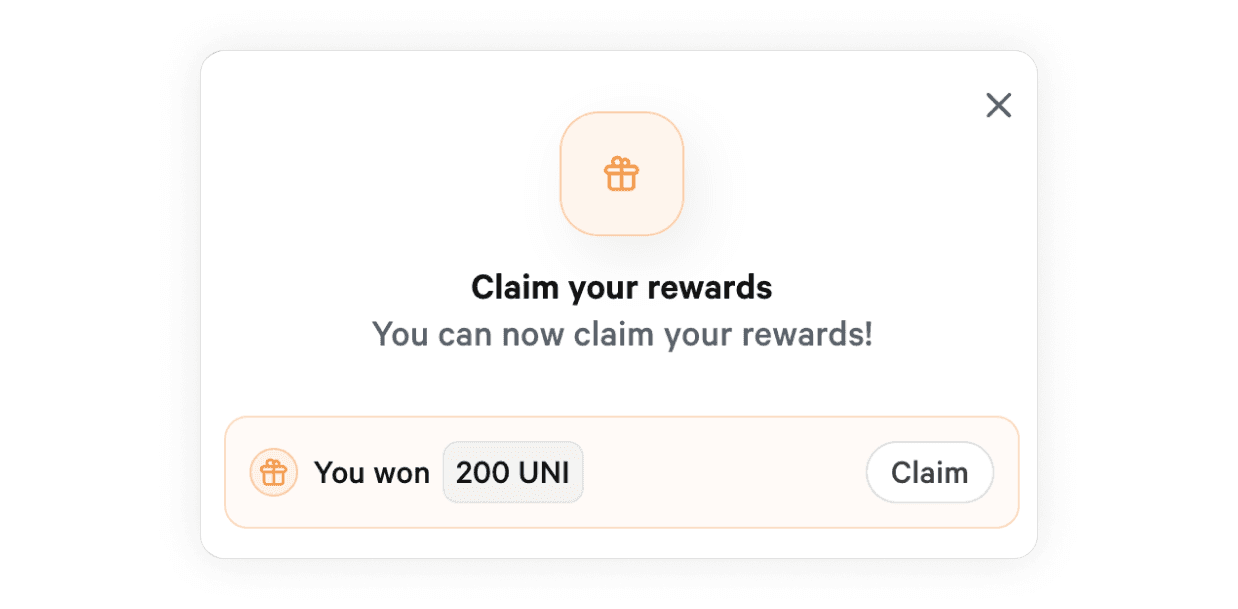Tap the rounded square tile holding the gift icon
The width and height of the screenshot is (1238, 609).
[621, 174]
